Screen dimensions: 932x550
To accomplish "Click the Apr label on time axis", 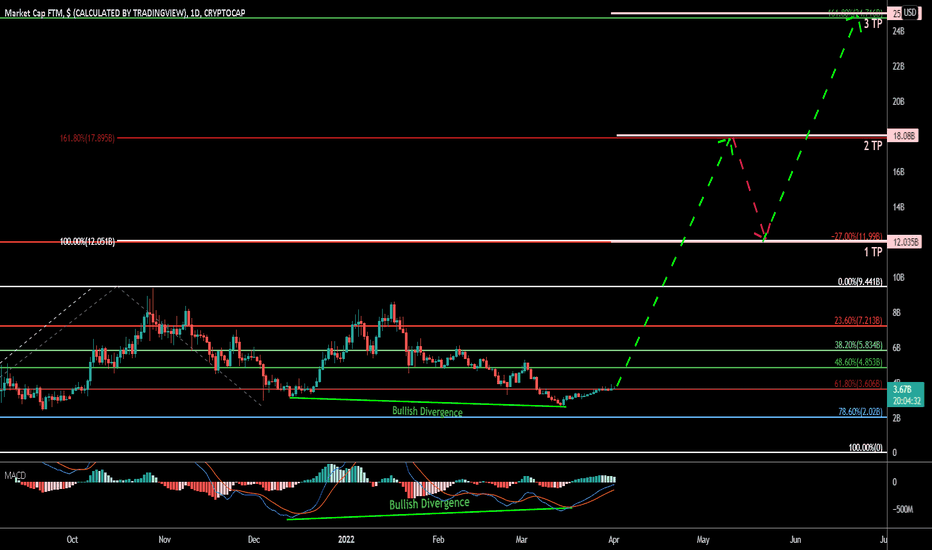I will pos(613,540).
